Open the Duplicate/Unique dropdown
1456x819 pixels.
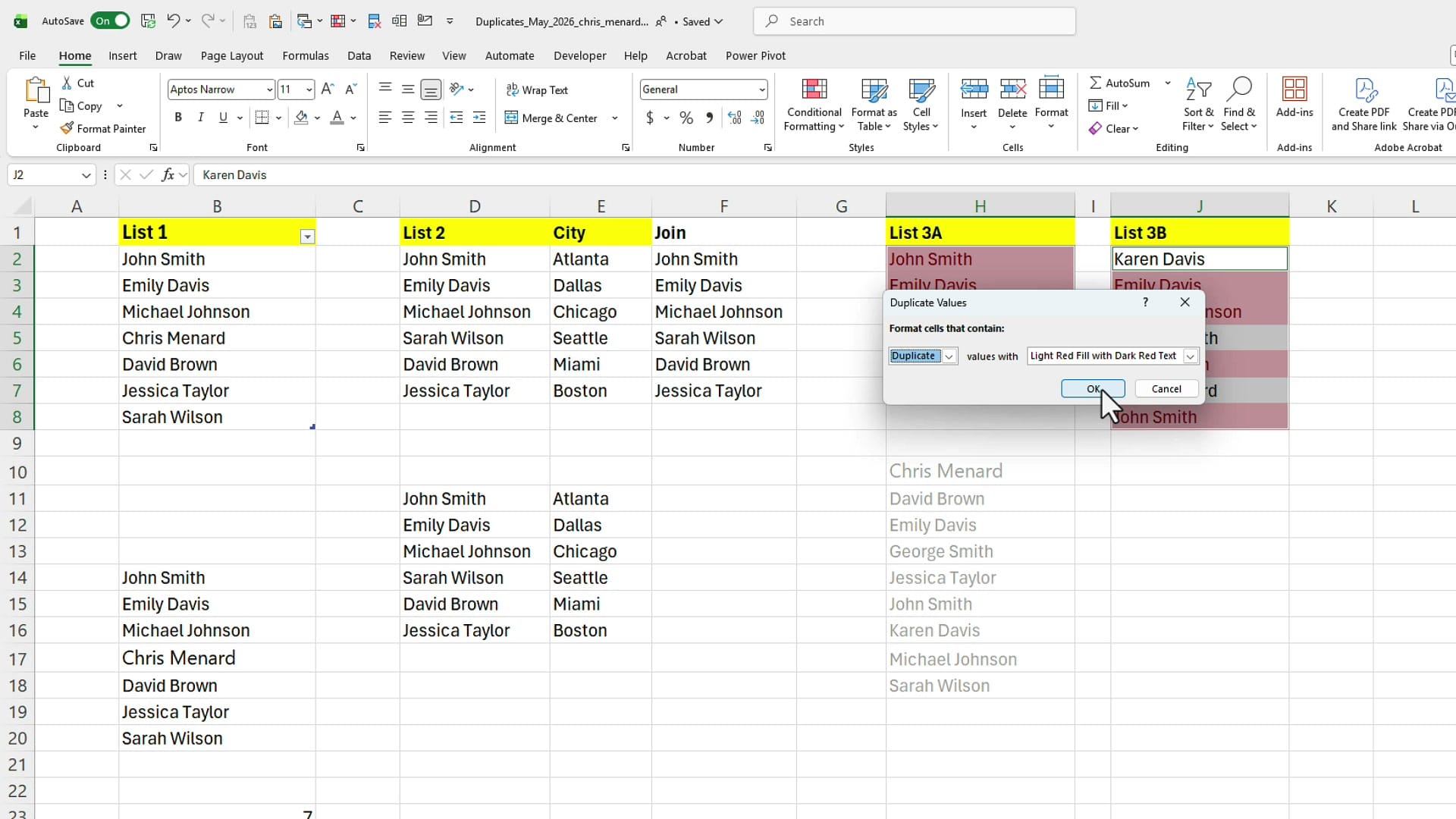pos(949,356)
